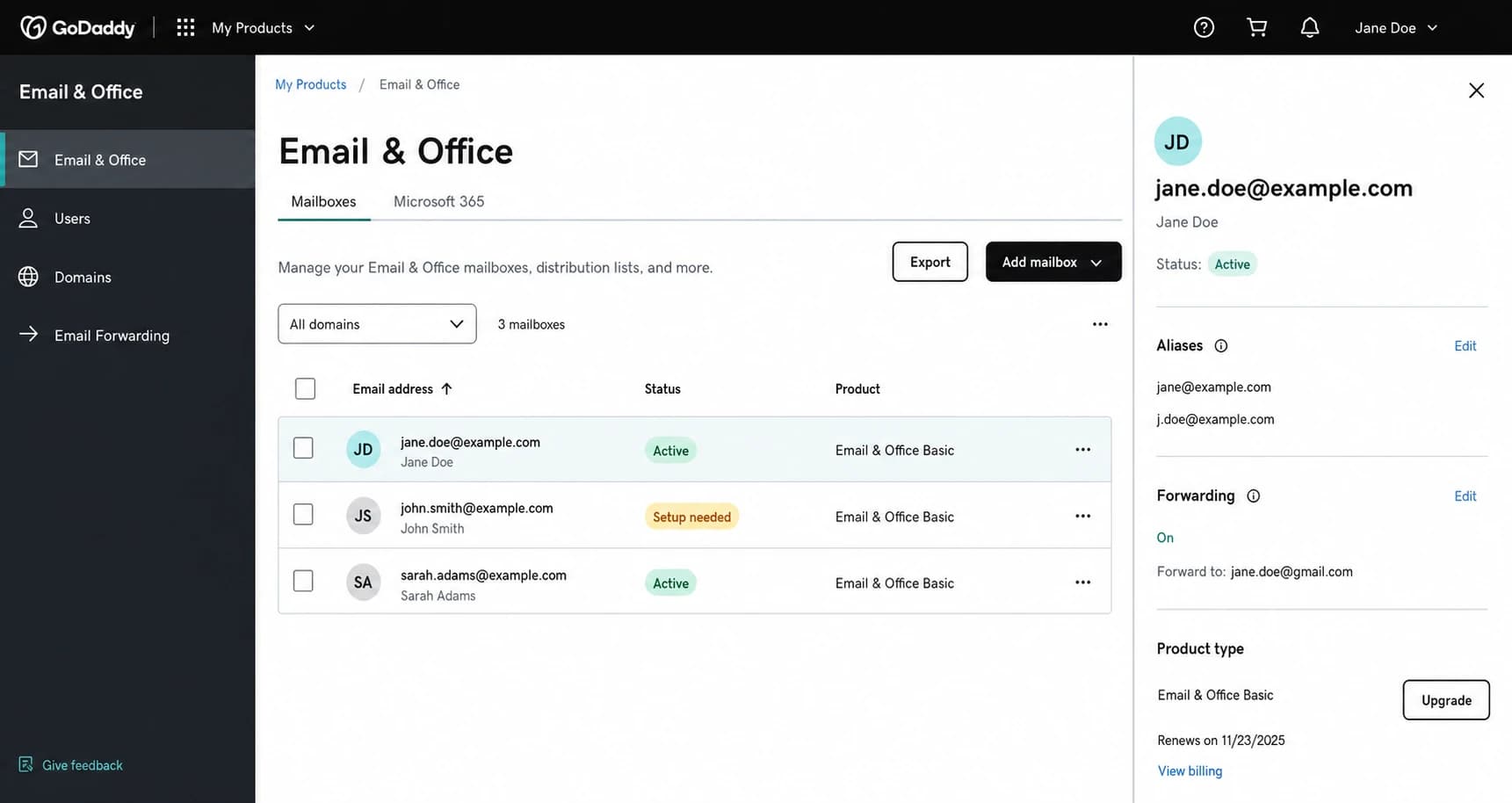Click the envelope icon beside Email & Office

click(x=28, y=159)
